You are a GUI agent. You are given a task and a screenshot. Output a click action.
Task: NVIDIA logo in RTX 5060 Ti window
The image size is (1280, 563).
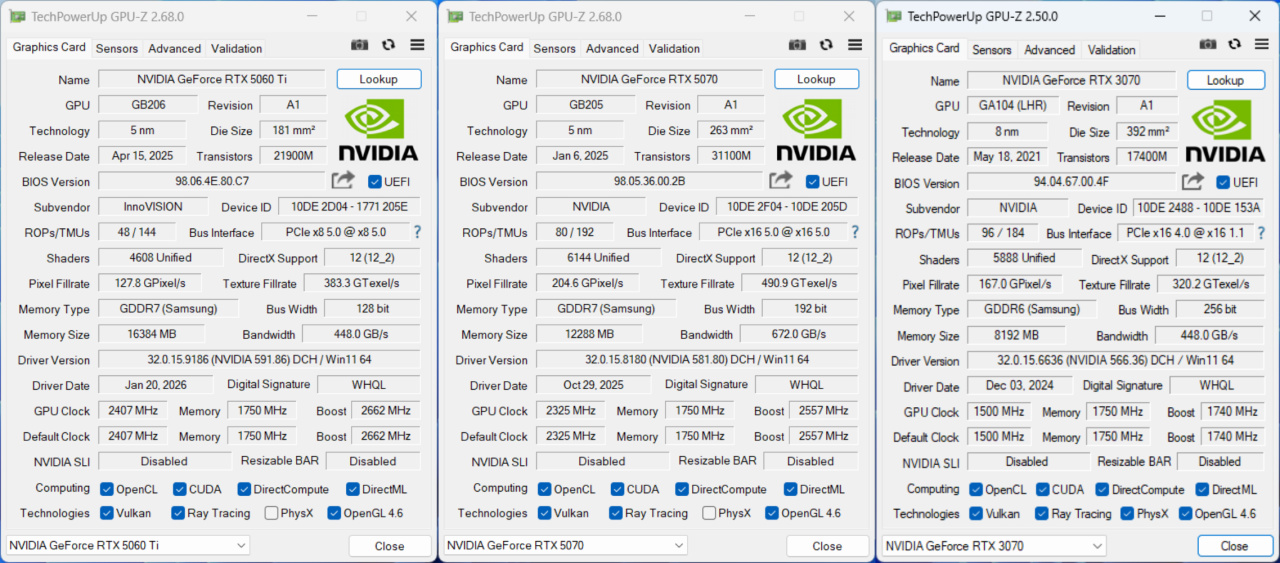pos(378,130)
